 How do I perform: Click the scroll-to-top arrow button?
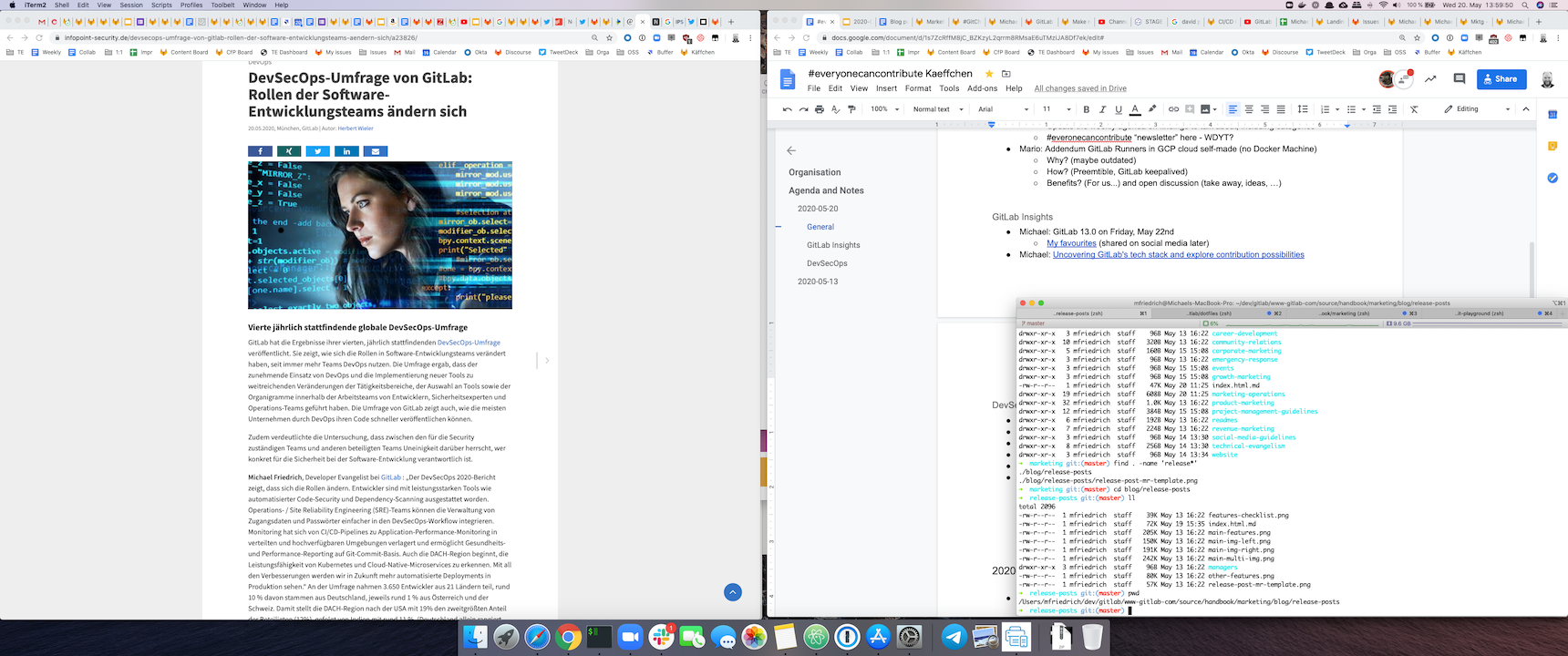coord(732,592)
